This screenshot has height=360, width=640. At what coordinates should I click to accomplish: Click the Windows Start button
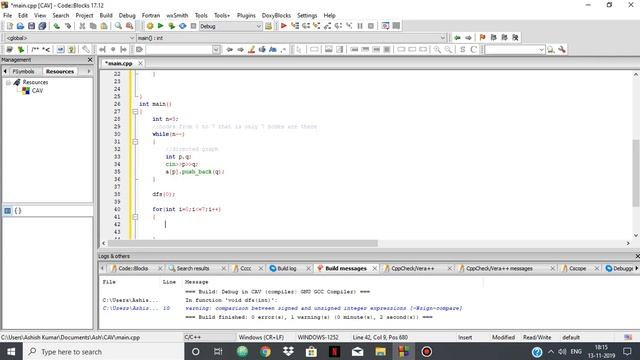[x=11, y=351]
